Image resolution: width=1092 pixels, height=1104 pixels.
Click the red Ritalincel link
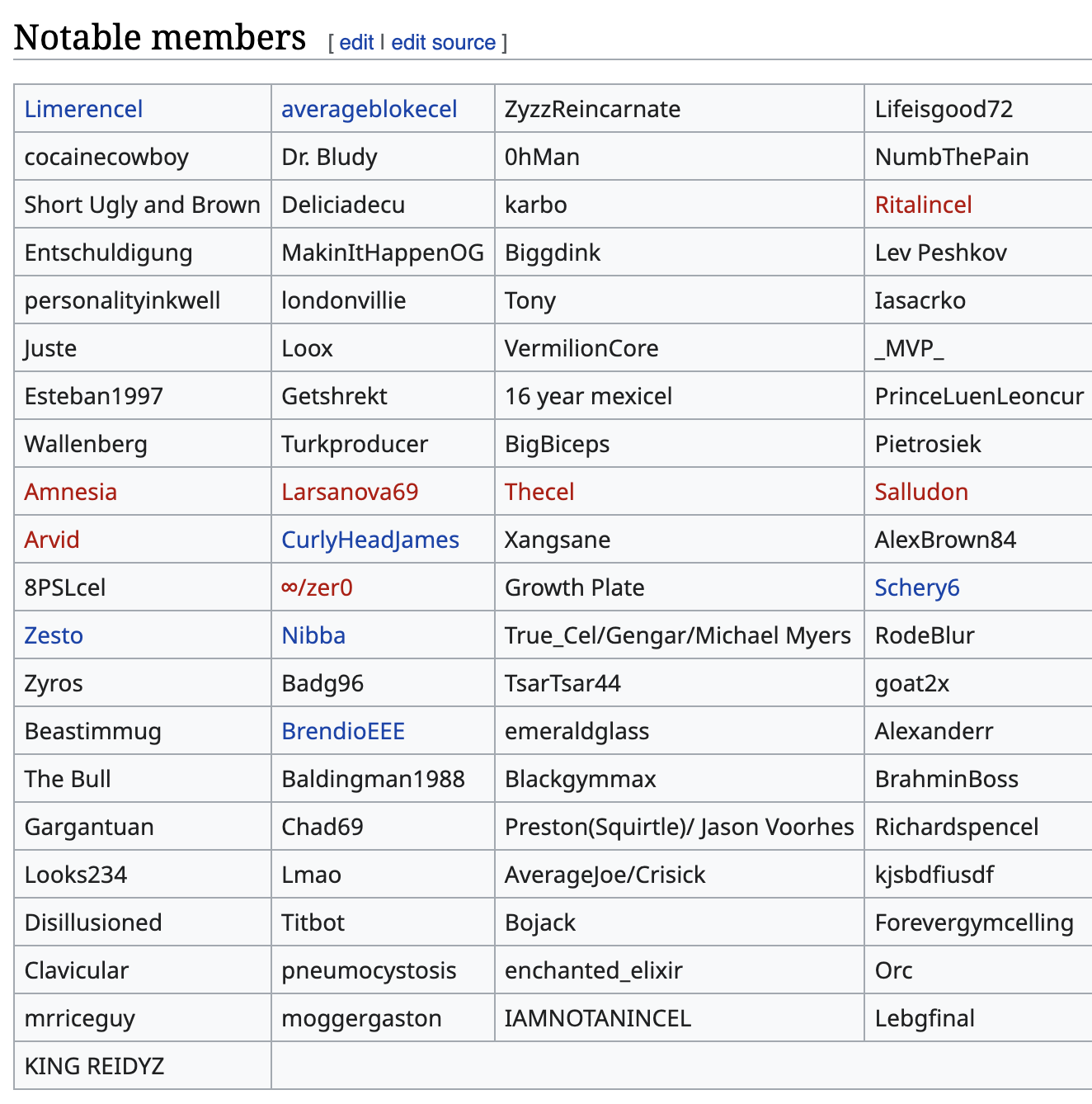click(x=923, y=205)
